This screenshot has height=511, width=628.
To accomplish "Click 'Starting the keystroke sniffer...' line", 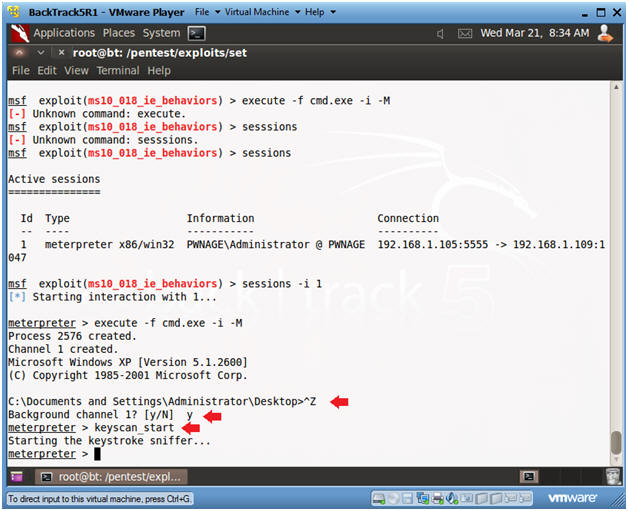I will pyautogui.click(x=109, y=441).
